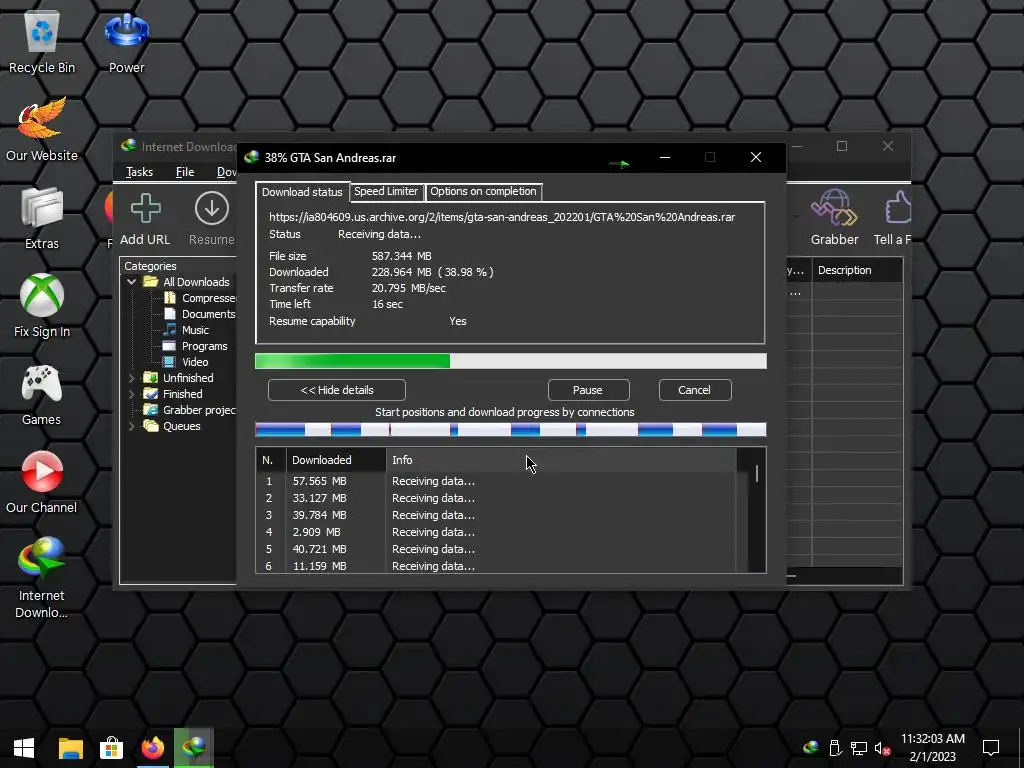
Task: Switch to the Speed Limiter tab
Action: pos(386,191)
